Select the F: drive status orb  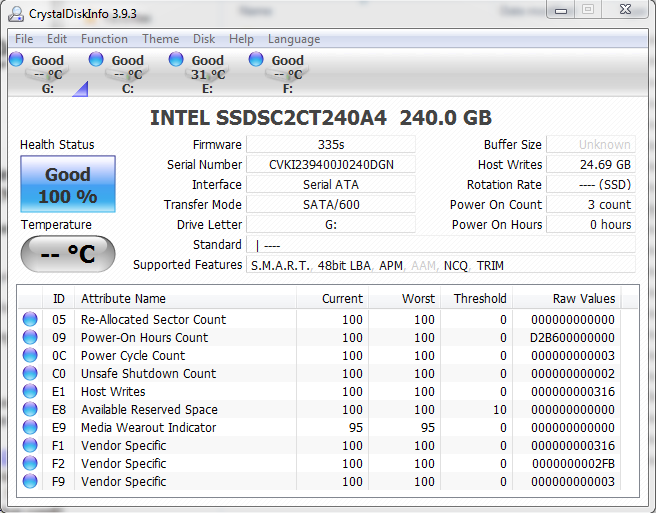[256, 60]
